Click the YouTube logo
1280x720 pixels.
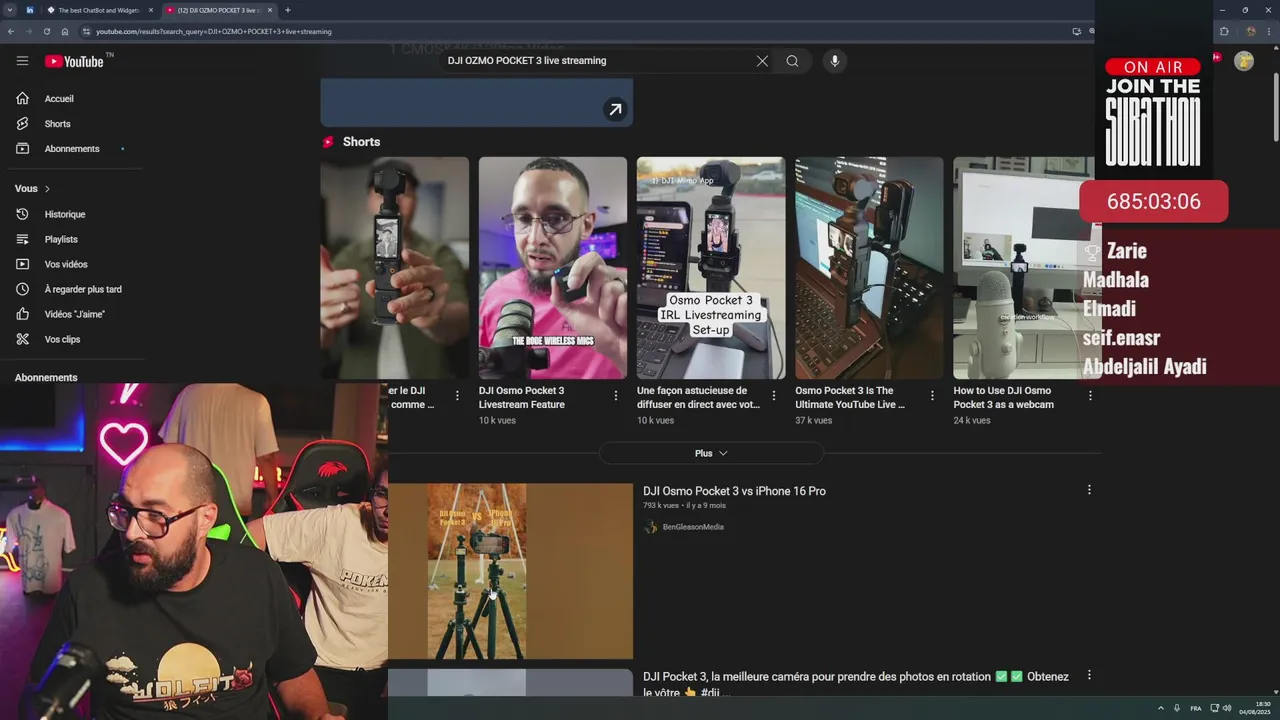74,61
